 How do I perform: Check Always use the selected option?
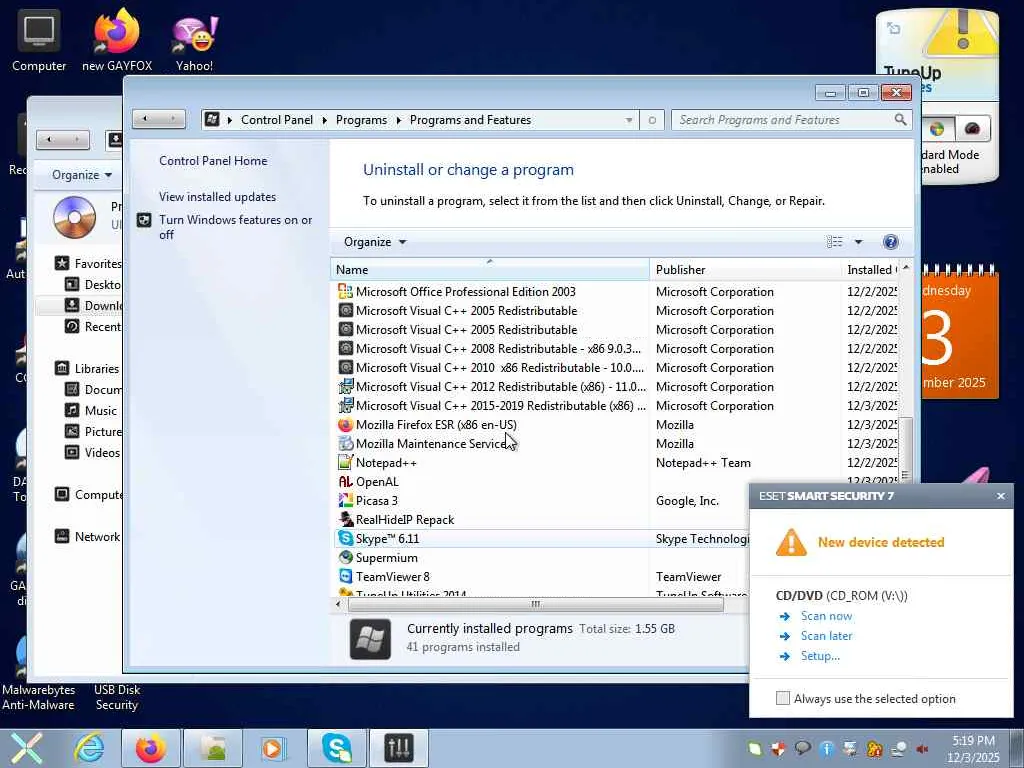coord(782,698)
